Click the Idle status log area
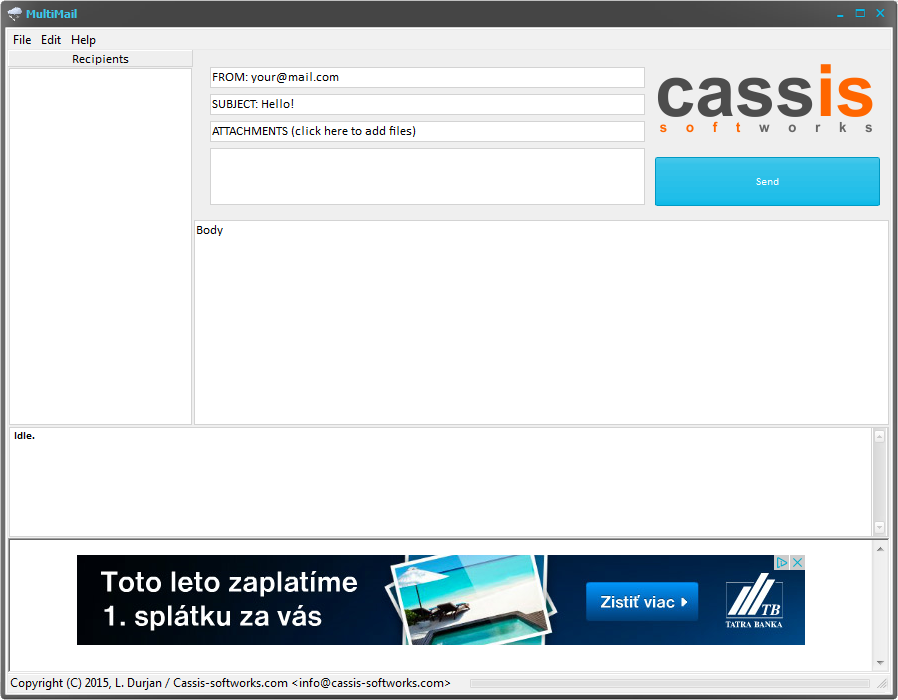898x700 pixels. coord(440,482)
